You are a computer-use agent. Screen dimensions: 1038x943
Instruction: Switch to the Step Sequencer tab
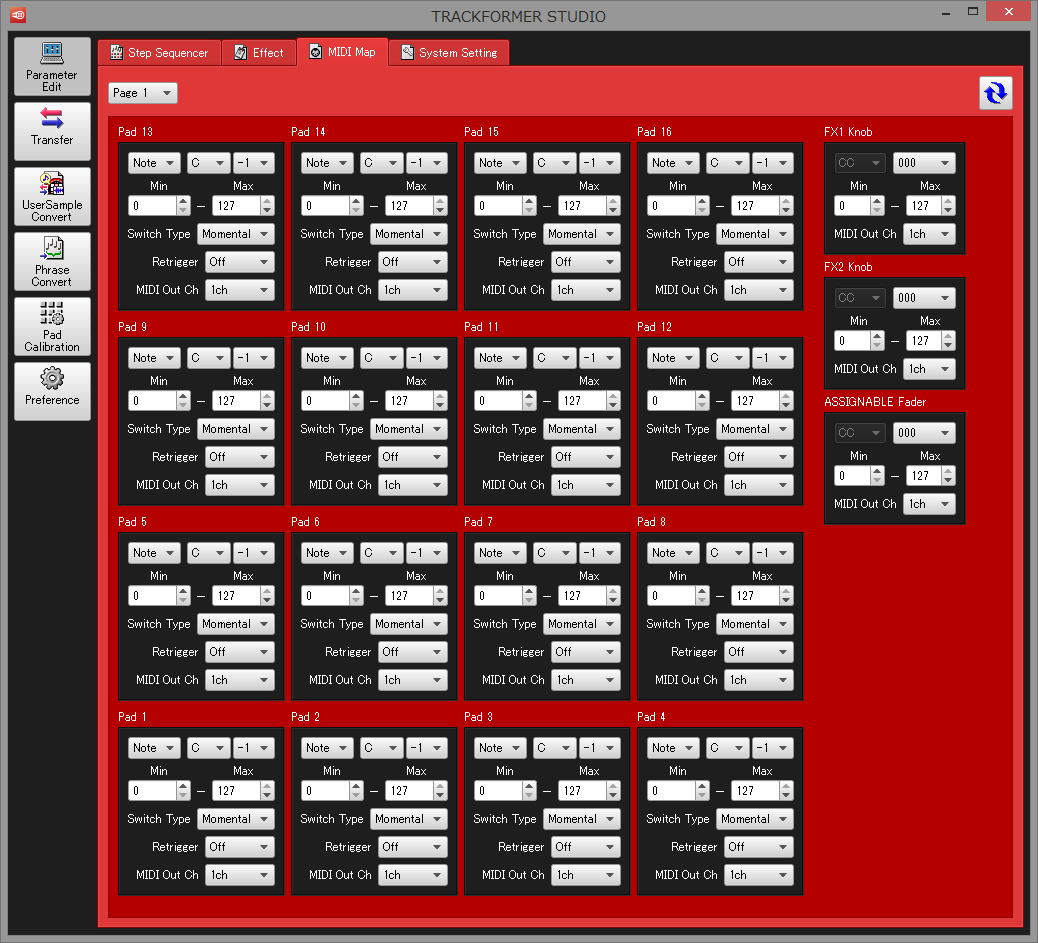159,53
